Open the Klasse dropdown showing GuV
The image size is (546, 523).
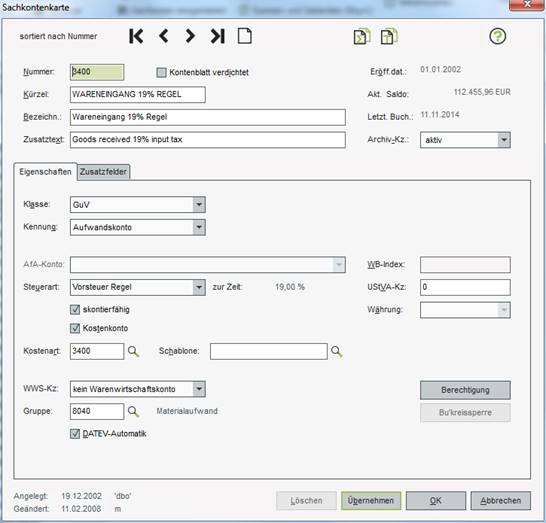138,204
